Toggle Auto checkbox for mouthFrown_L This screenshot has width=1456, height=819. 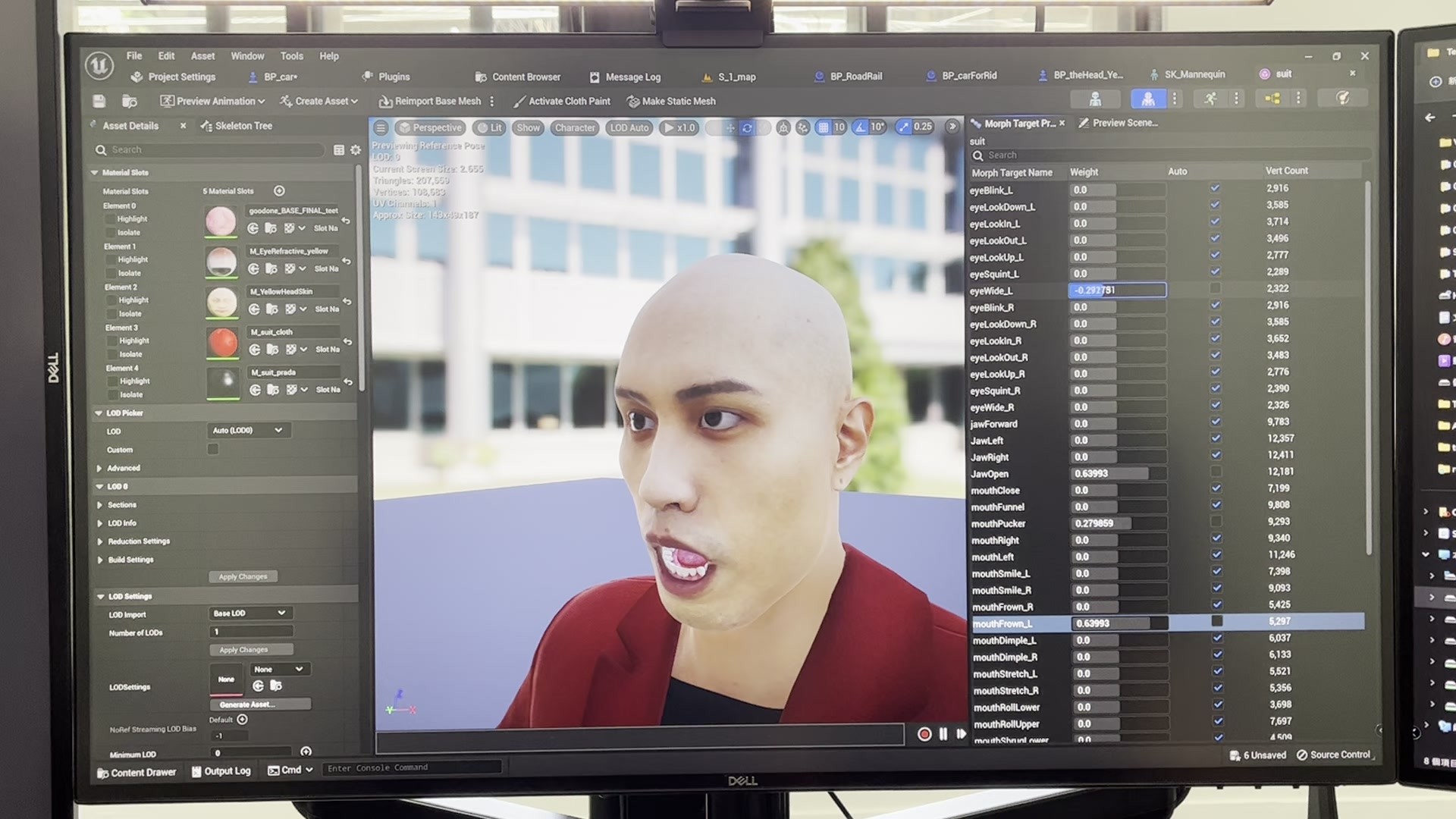click(1217, 621)
